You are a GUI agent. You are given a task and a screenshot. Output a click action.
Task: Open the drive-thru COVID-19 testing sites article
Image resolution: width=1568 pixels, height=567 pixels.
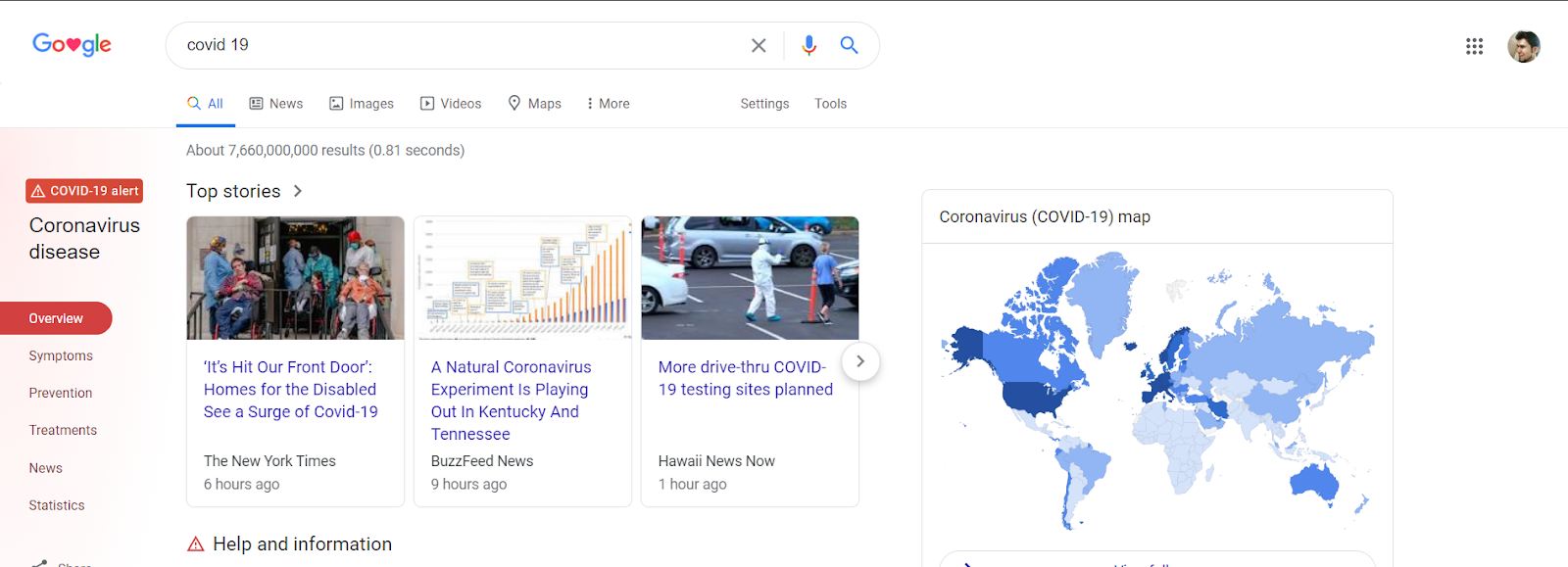tap(746, 378)
